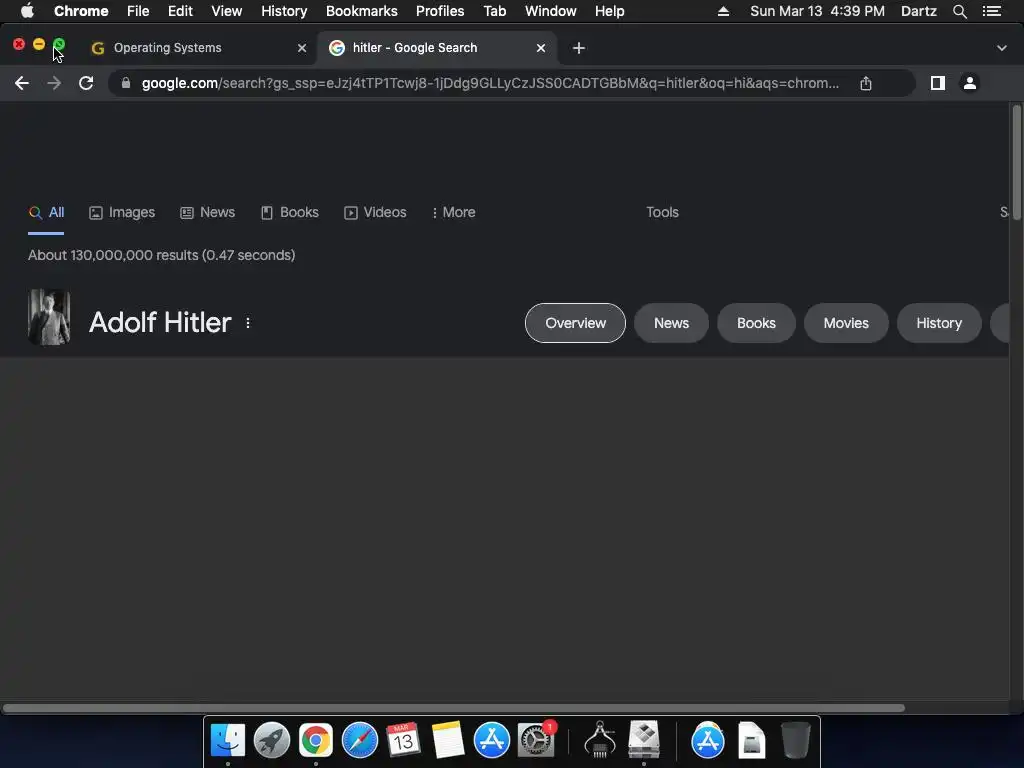Close the hitler - Google Search tab
The height and width of the screenshot is (768, 1024).
541,48
